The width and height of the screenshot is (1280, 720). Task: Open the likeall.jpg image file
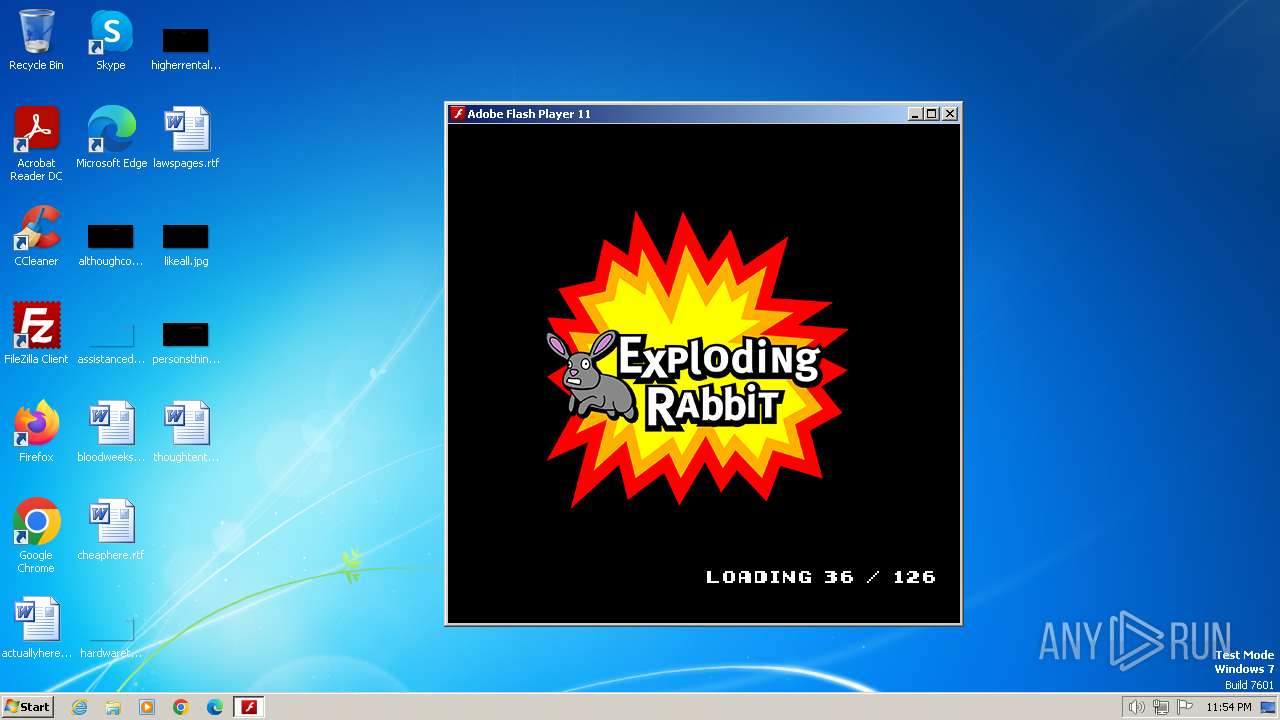coord(186,245)
